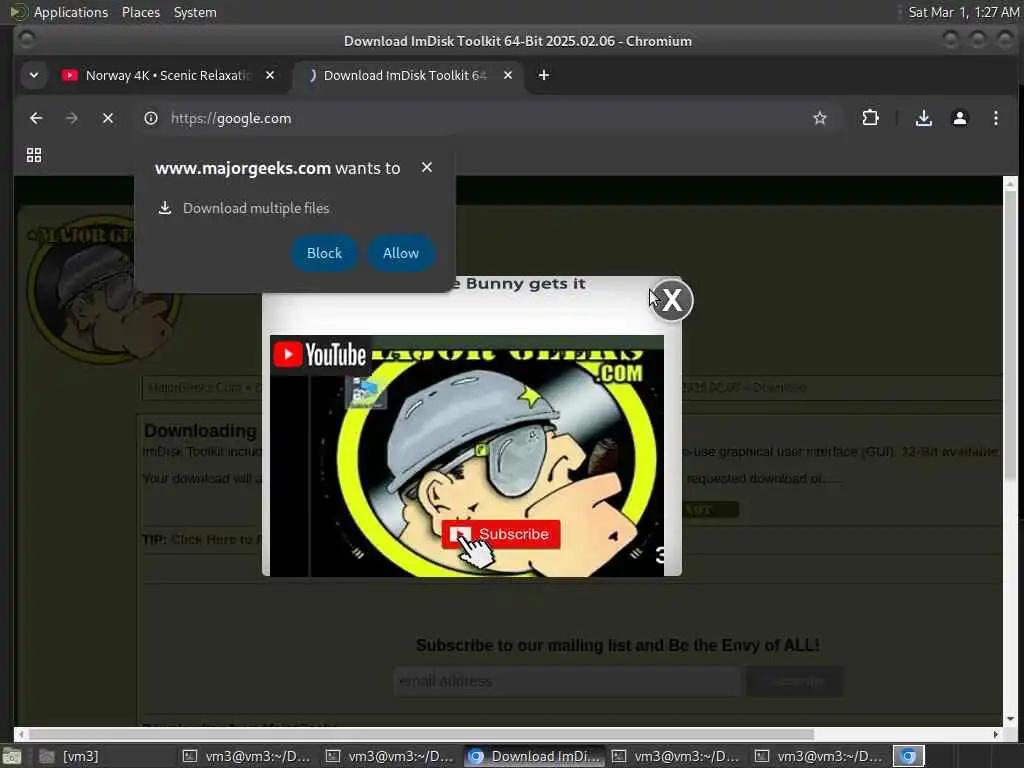Screen dimensions: 1024x768
Task: Open the extensions puzzle icon
Action: click(870, 118)
